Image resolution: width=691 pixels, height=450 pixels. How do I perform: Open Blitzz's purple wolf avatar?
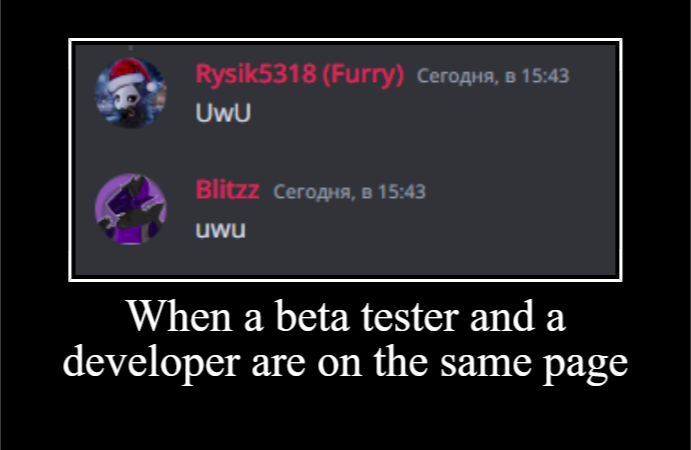(131, 209)
